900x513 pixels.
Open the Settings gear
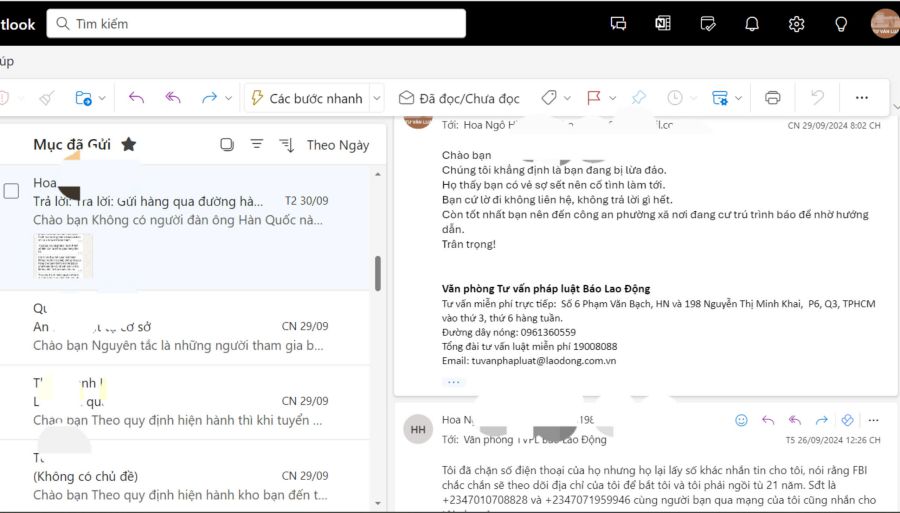pos(796,24)
